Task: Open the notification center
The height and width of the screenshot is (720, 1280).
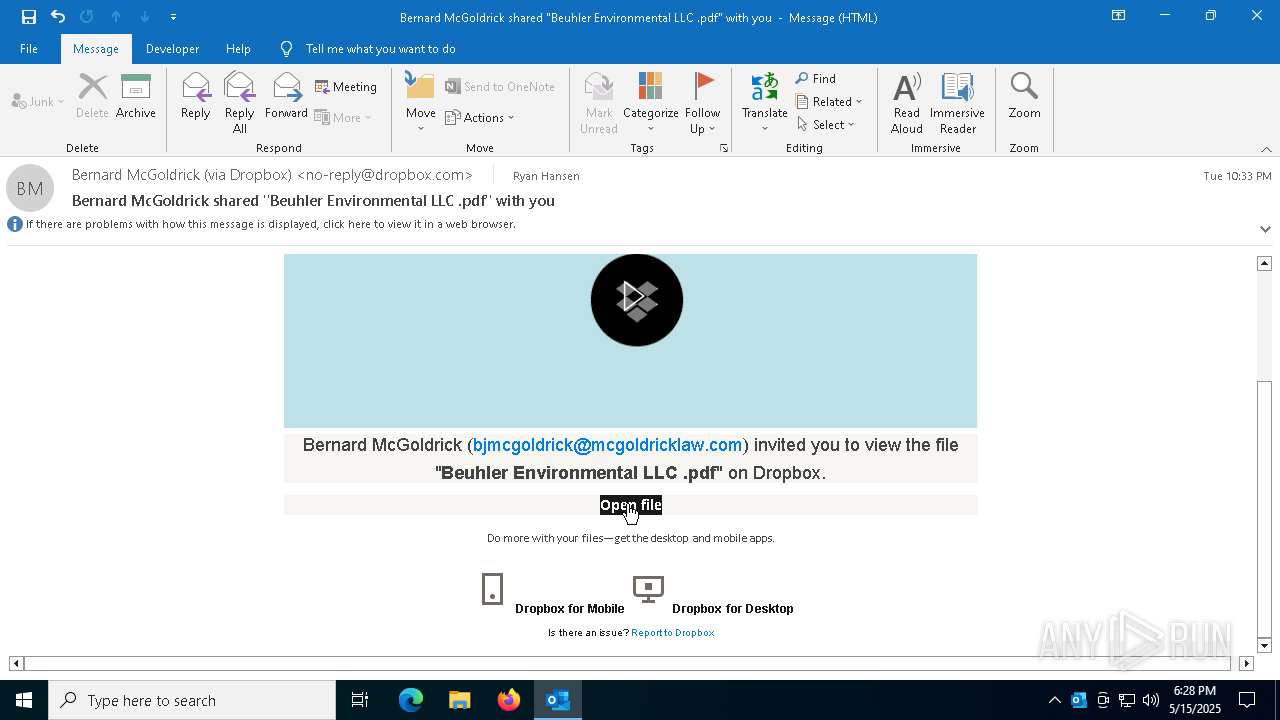Action: (1247, 700)
